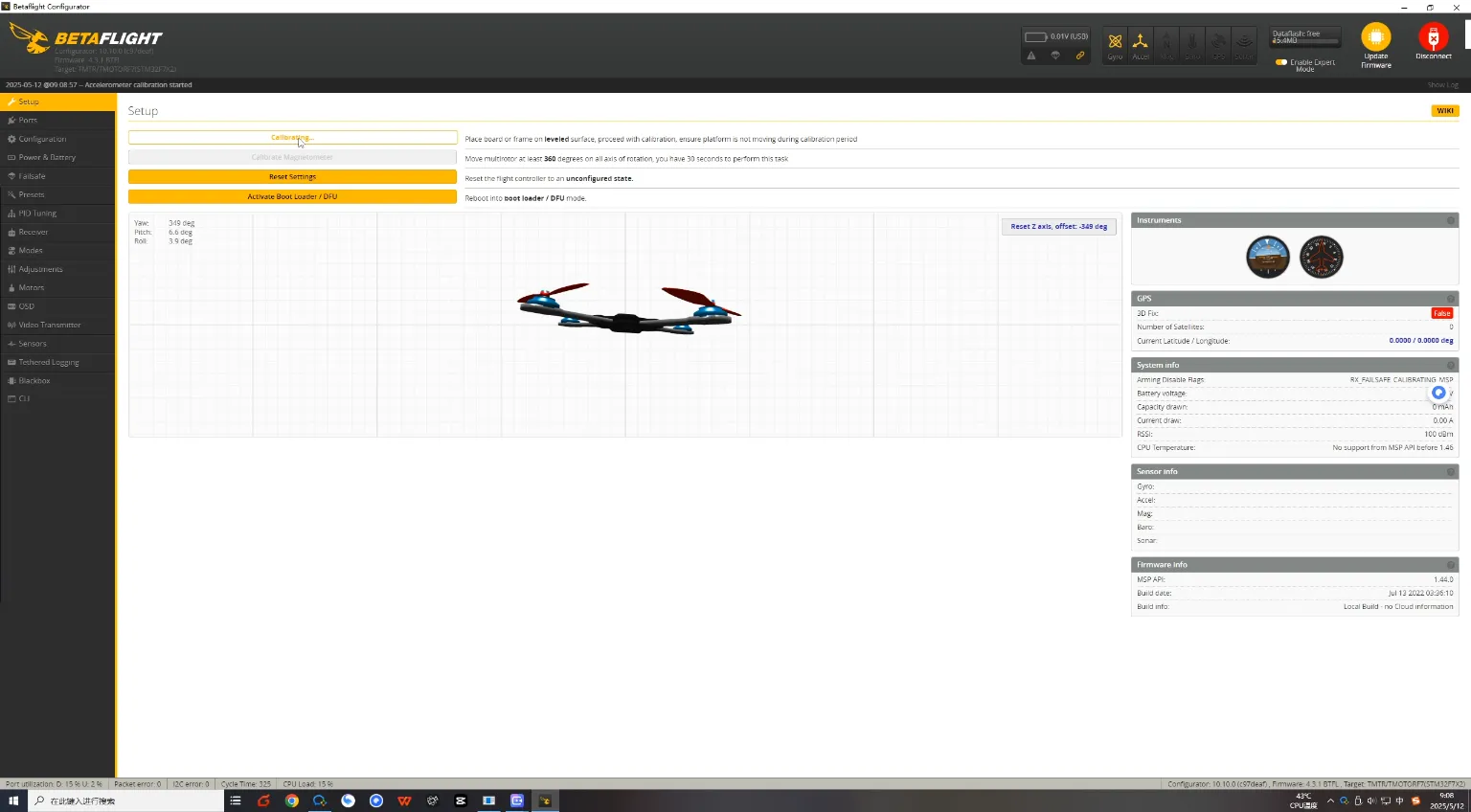Click the Update Firmware chip icon
The width and height of the screenshot is (1471, 812).
coord(1375,37)
